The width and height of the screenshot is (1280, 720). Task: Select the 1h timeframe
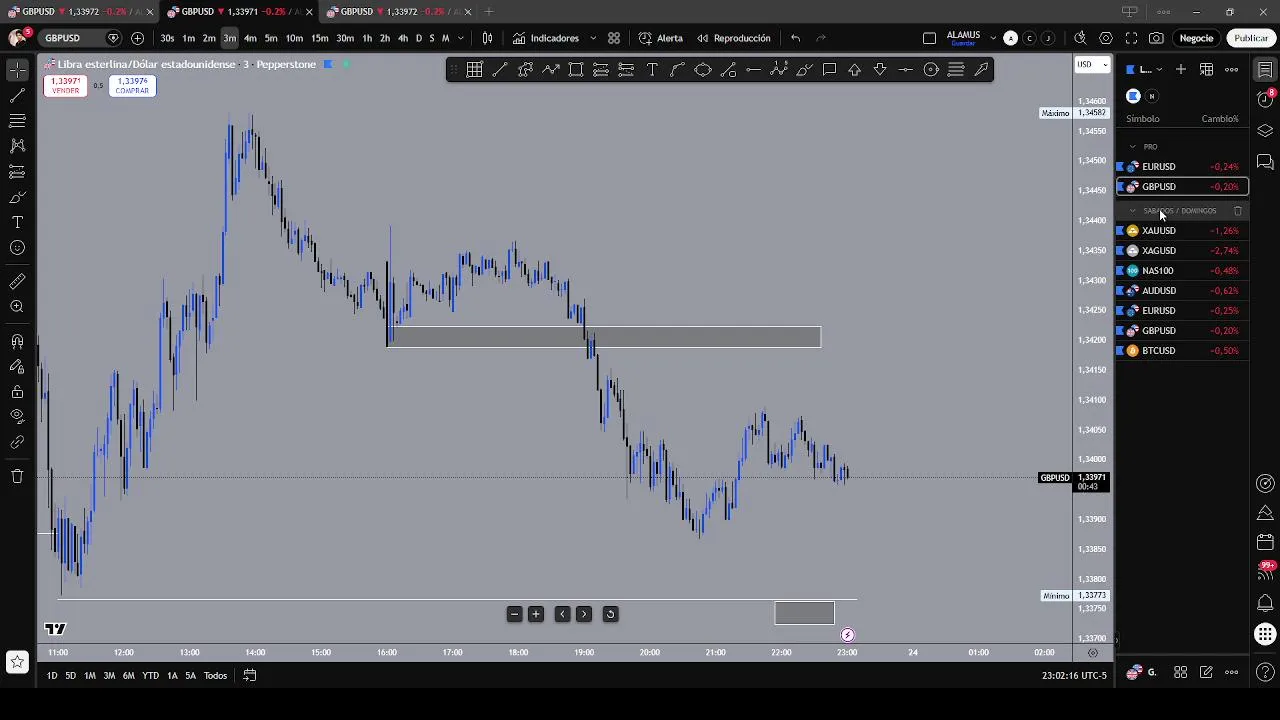click(x=367, y=38)
